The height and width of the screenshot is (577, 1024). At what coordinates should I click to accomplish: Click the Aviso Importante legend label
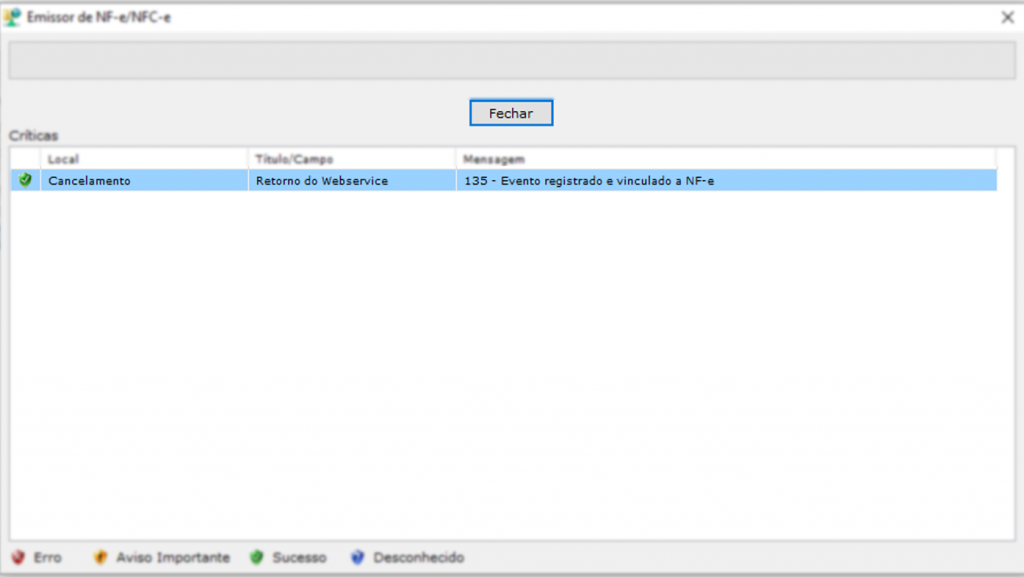point(173,558)
